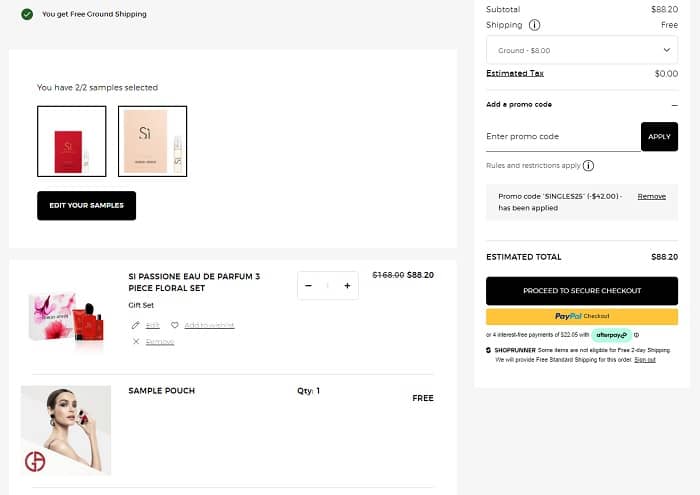Viewport: 700px width, 495px height.
Task: Collapse the Add a promo code section
Action: (674, 104)
